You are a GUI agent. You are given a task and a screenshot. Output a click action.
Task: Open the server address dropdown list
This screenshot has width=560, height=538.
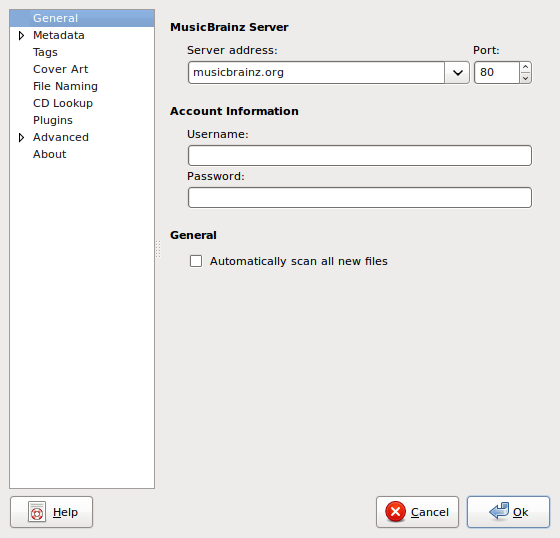457,73
